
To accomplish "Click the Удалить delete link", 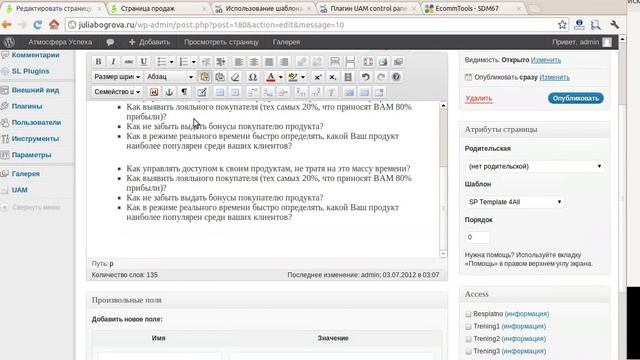I will [x=478, y=98].
